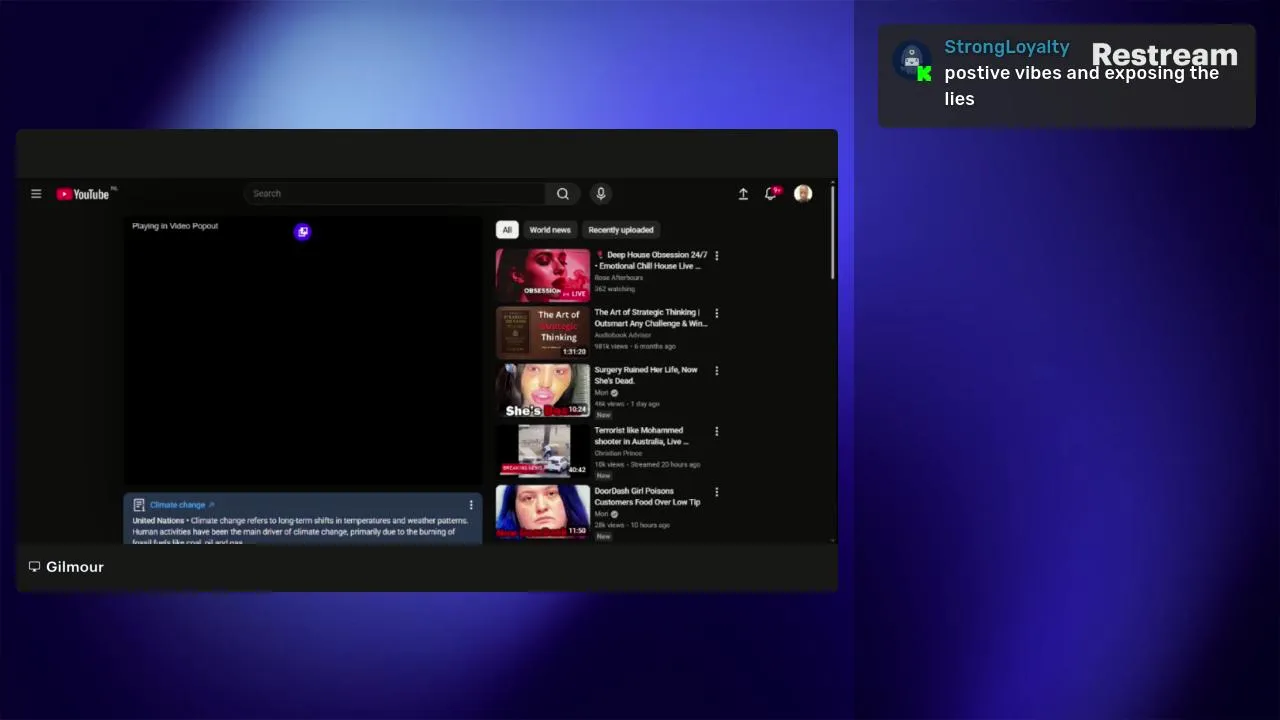Click title The Art of Strategic Thinking
The image size is (1280, 720).
[x=651, y=318]
